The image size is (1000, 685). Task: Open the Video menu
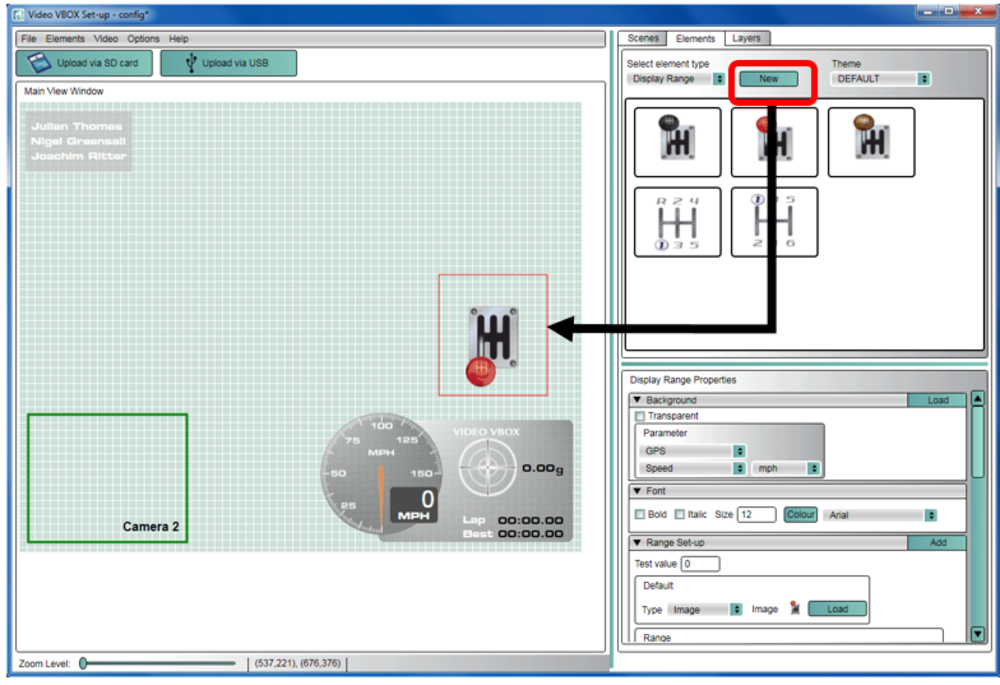point(106,39)
